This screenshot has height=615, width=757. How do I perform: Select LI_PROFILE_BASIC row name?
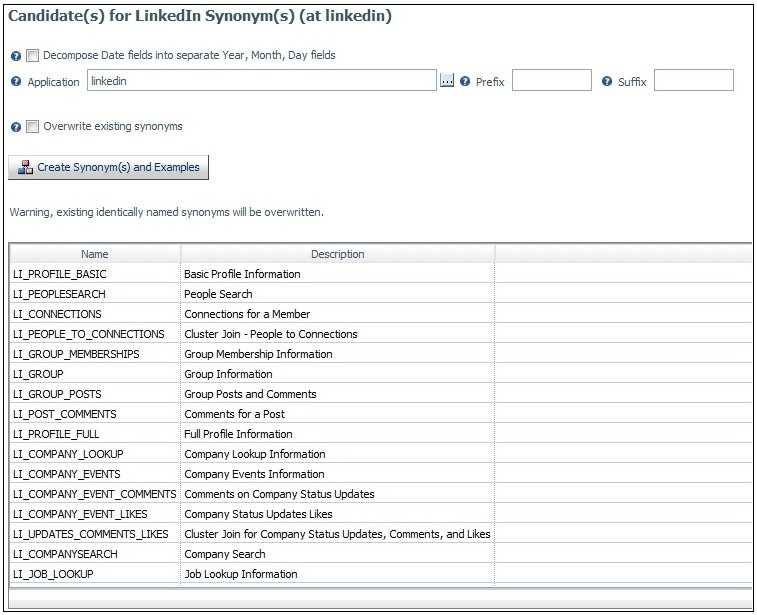[59, 274]
